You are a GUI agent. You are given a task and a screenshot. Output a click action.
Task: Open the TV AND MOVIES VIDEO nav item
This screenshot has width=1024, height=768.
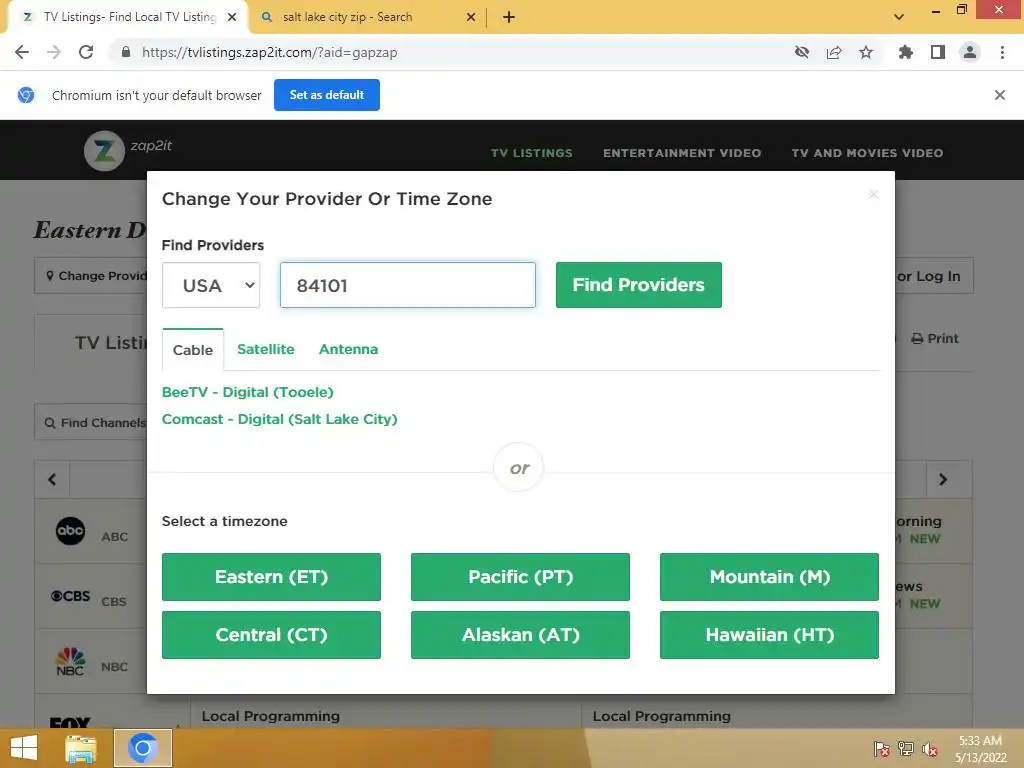click(x=867, y=153)
